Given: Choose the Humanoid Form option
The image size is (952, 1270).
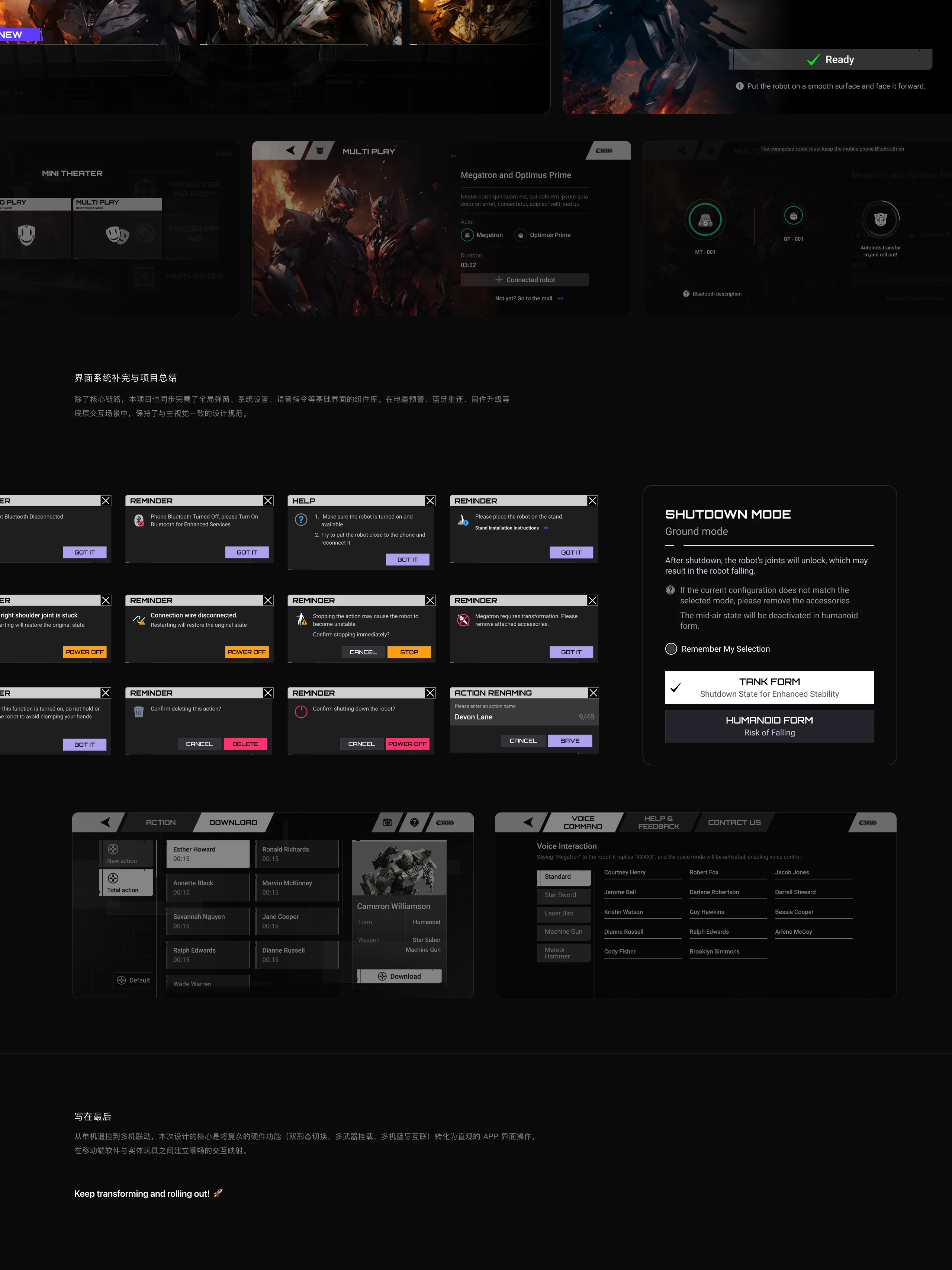Looking at the screenshot, I should [x=769, y=726].
